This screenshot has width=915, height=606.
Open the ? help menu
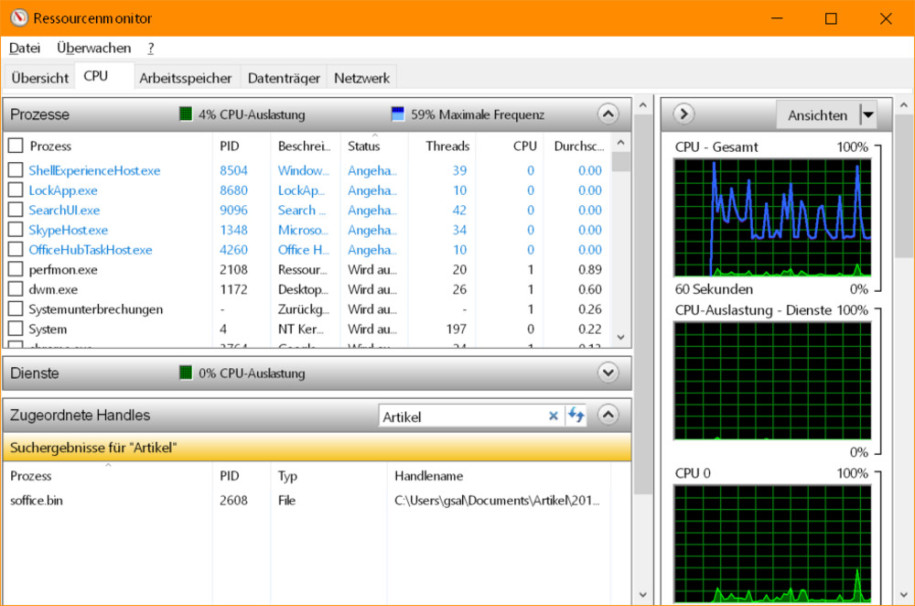[151, 48]
